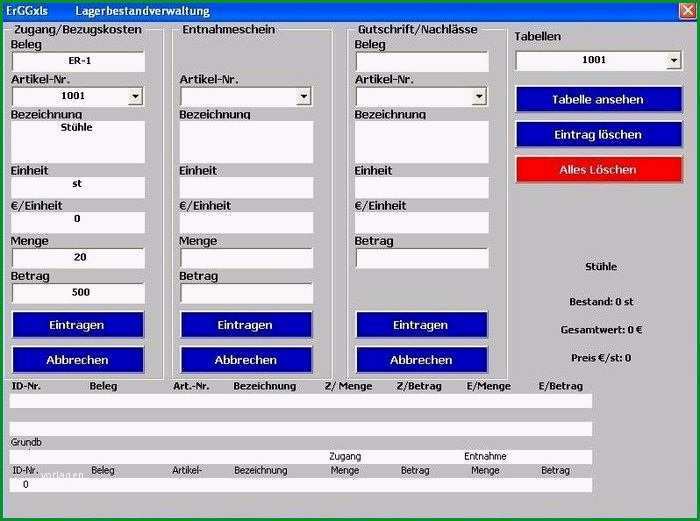Click the Menge field showing 20

coord(78,258)
